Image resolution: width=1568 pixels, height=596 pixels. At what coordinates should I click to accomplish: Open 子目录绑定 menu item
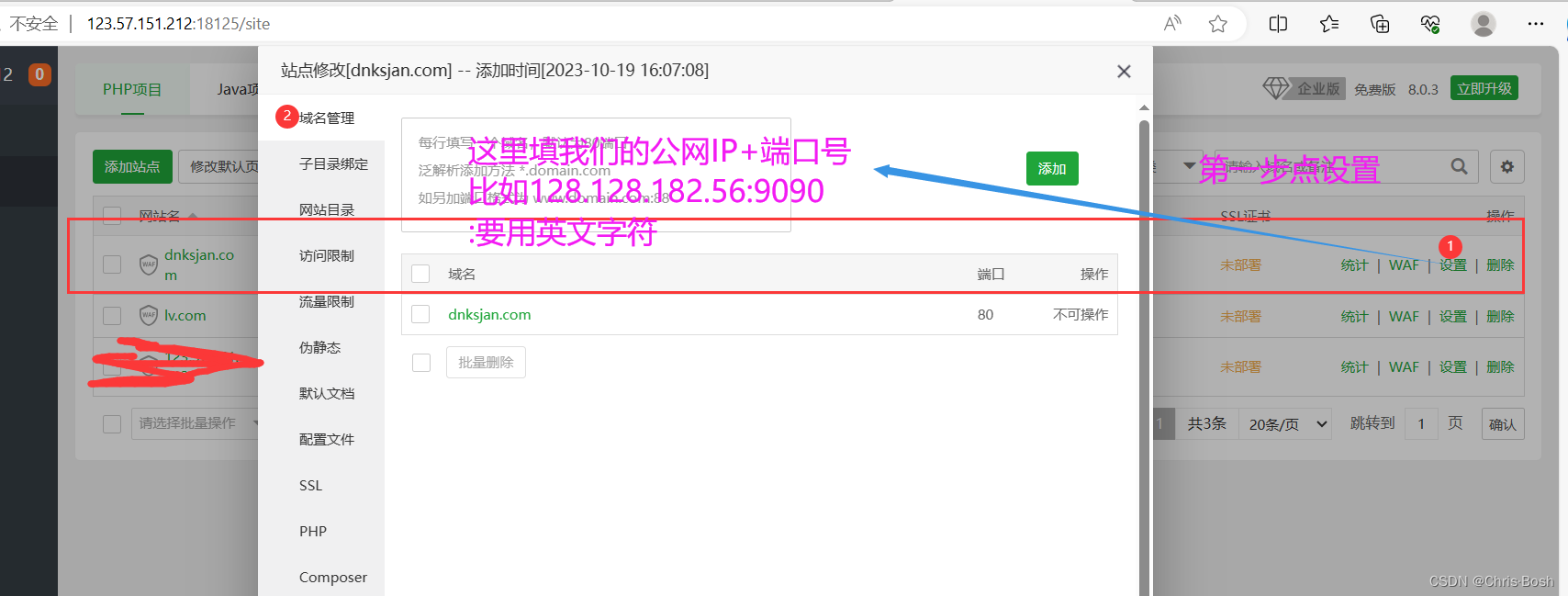(x=333, y=163)
